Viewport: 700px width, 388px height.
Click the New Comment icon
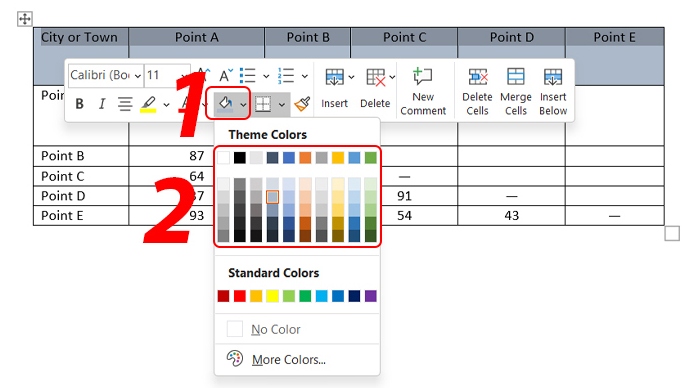click(422, 76)
